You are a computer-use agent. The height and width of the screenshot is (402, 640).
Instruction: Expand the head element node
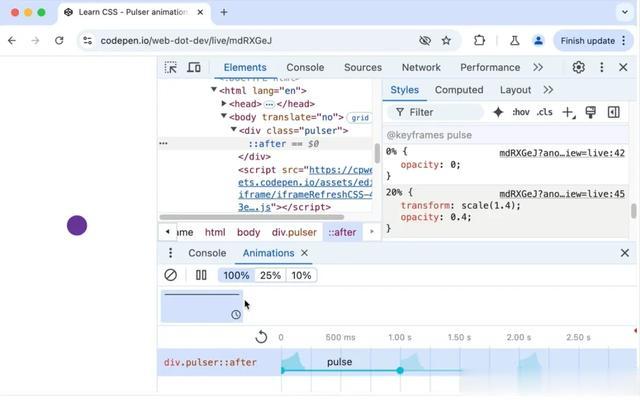pos(224,103)
